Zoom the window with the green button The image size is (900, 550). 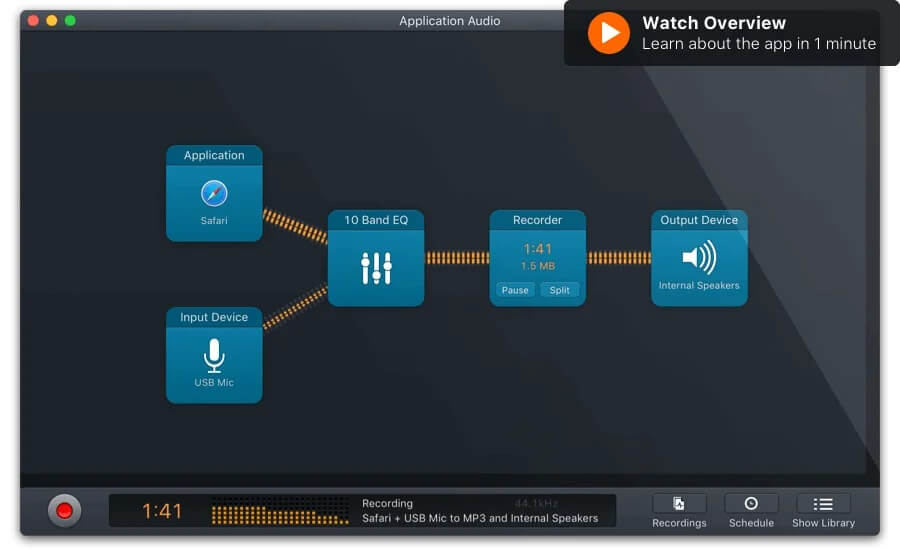[x=70, y=21]
